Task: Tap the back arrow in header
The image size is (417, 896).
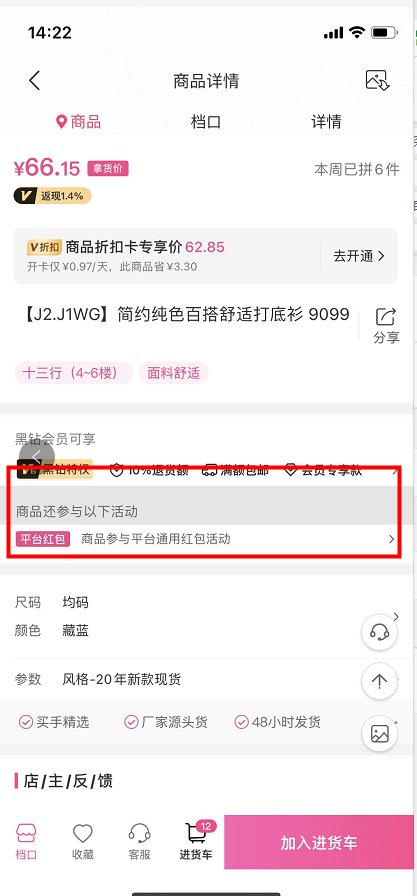Action: click(35, 81)
